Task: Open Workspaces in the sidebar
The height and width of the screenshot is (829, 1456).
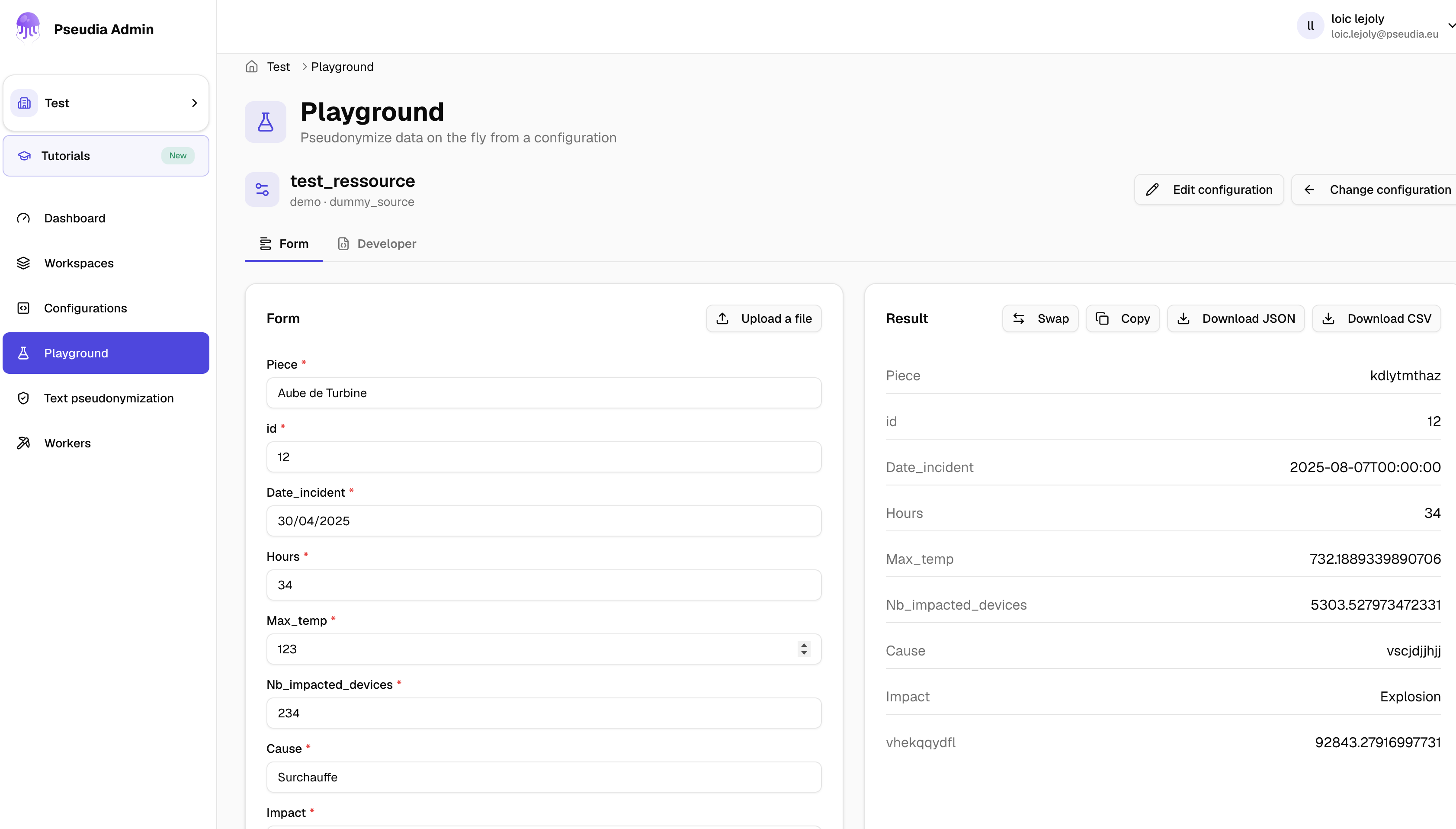Action: coord(106,263)
